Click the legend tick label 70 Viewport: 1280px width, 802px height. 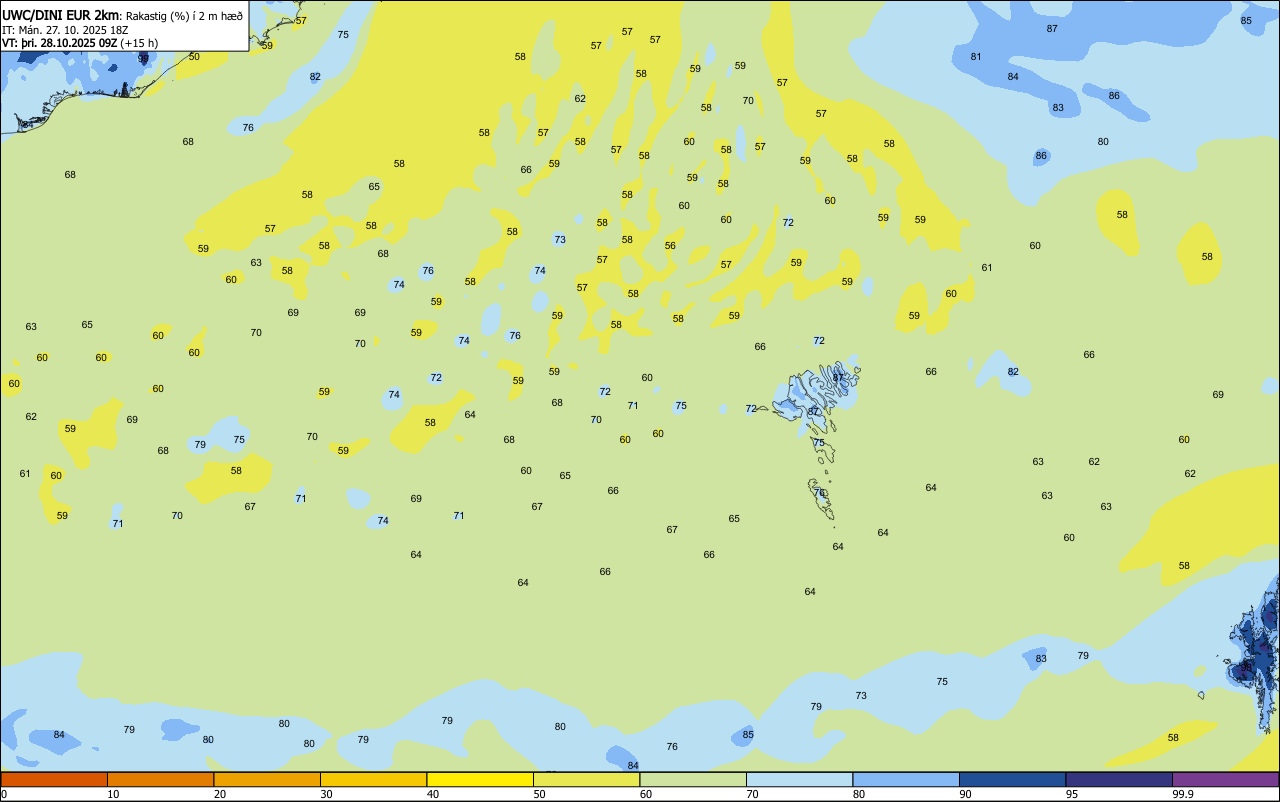(x=752, y=794)
